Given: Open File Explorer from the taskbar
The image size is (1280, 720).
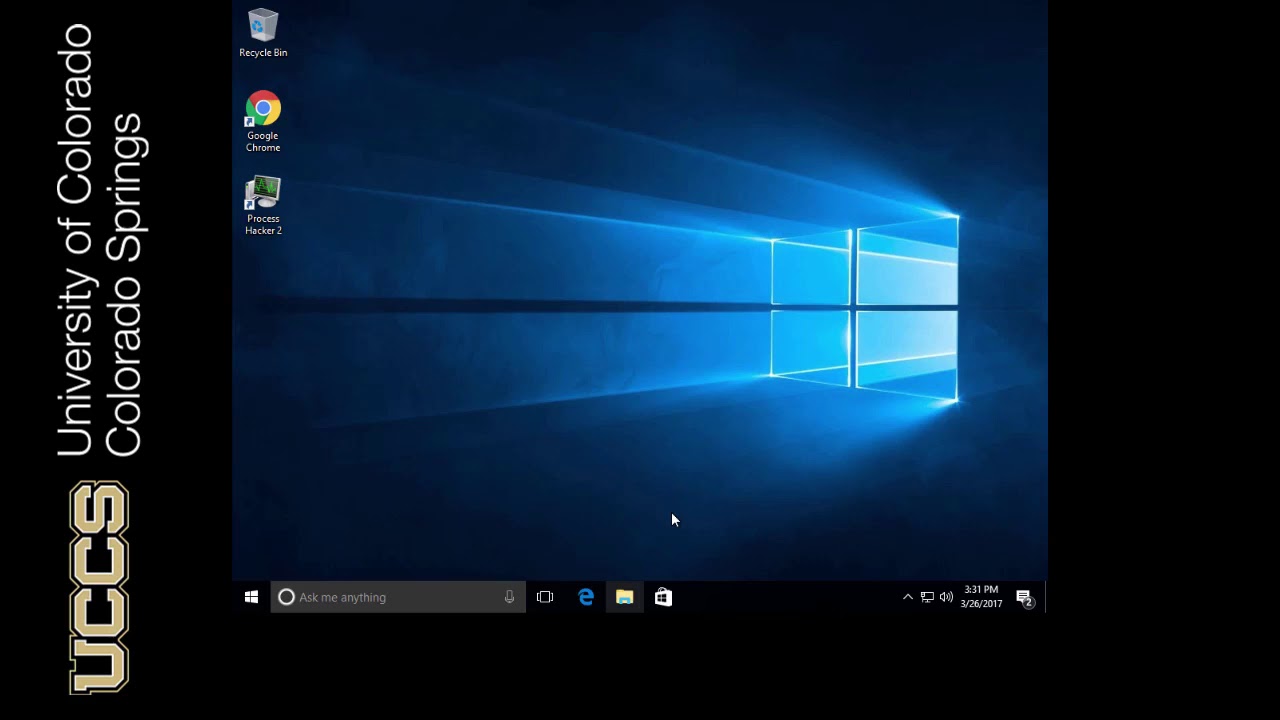Looking at the screenshot, I should 625,597.
